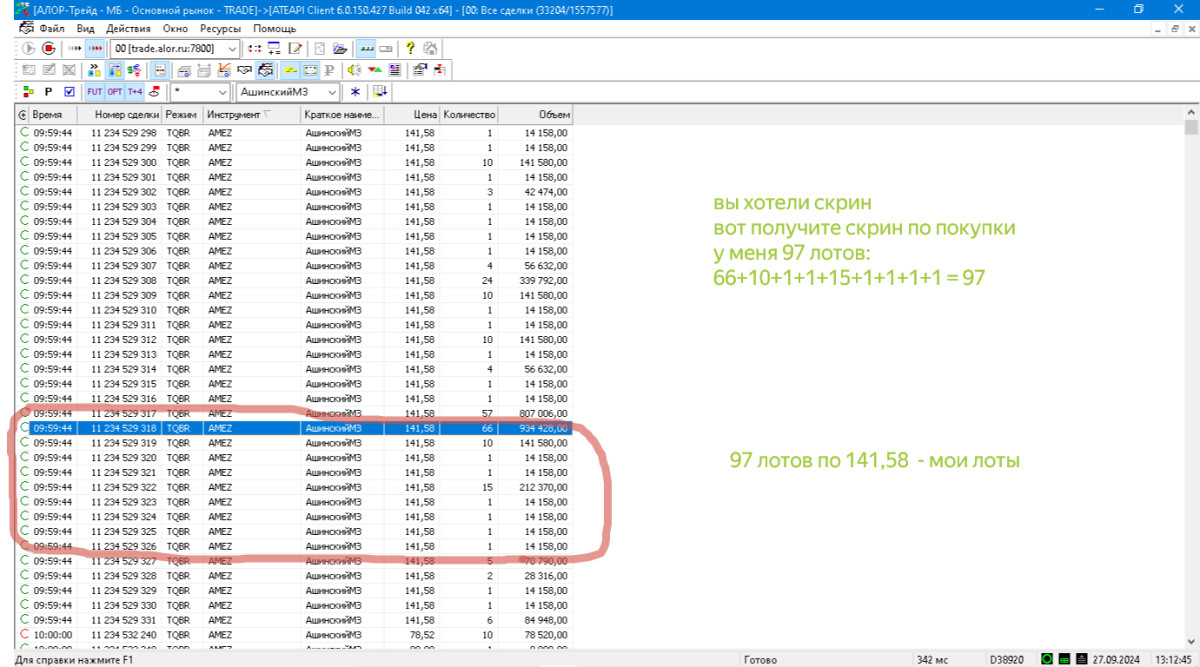The image size is (1200, 667).
Task: Click the bold black P icon
Action: [x=48, y=92]
